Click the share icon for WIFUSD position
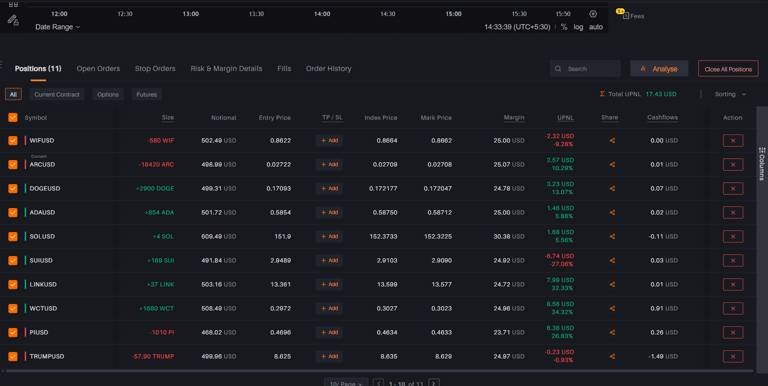 point(612,141)
